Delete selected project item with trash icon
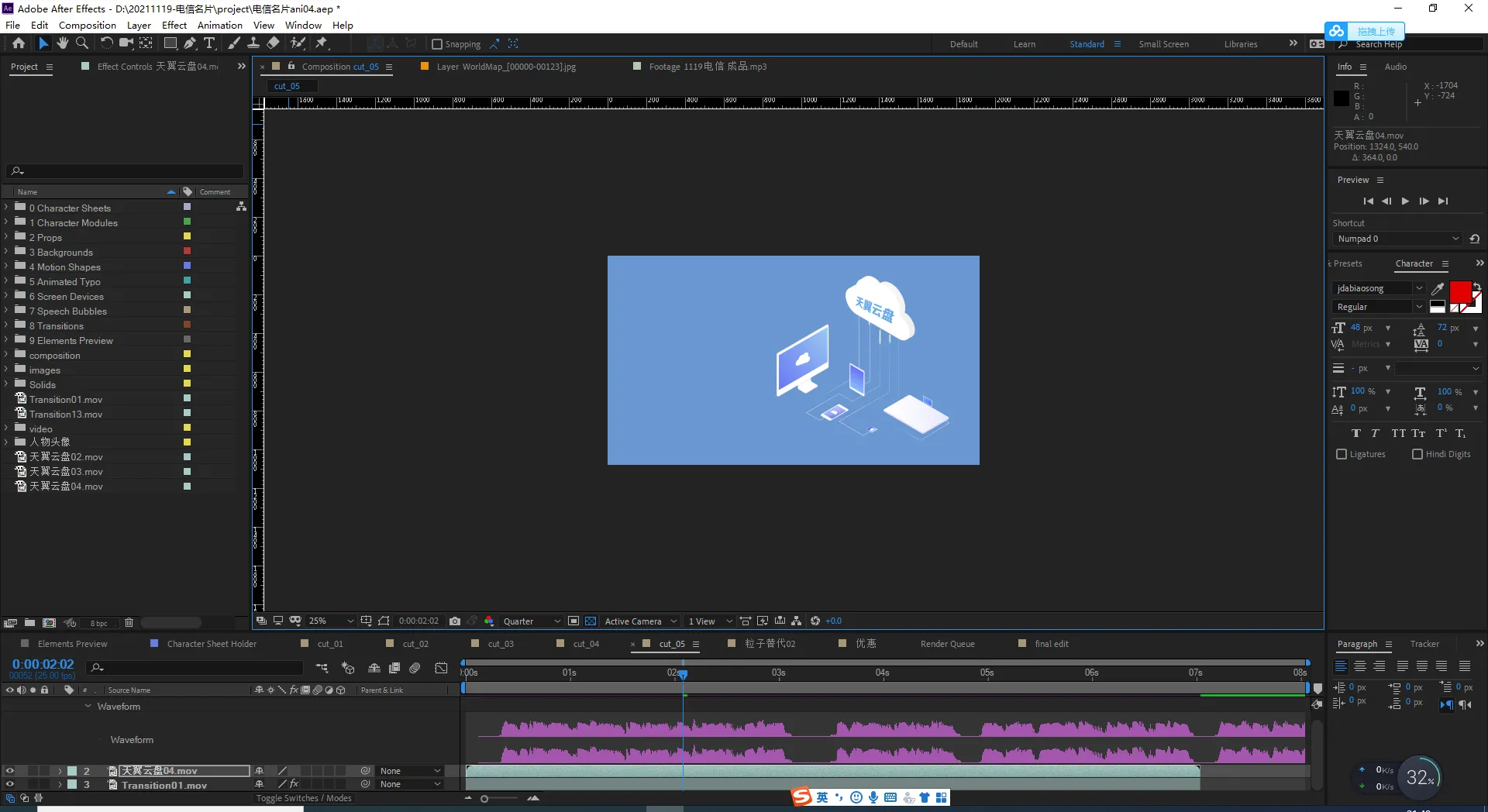 tap(129, 623)
